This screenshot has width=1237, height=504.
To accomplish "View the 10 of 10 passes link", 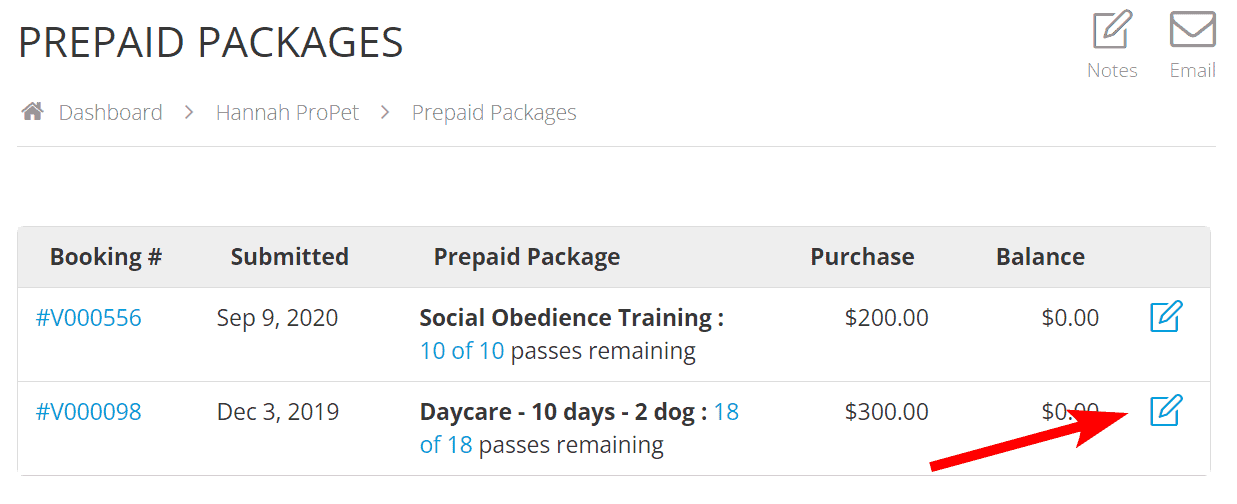I will [x=462, y=351].
